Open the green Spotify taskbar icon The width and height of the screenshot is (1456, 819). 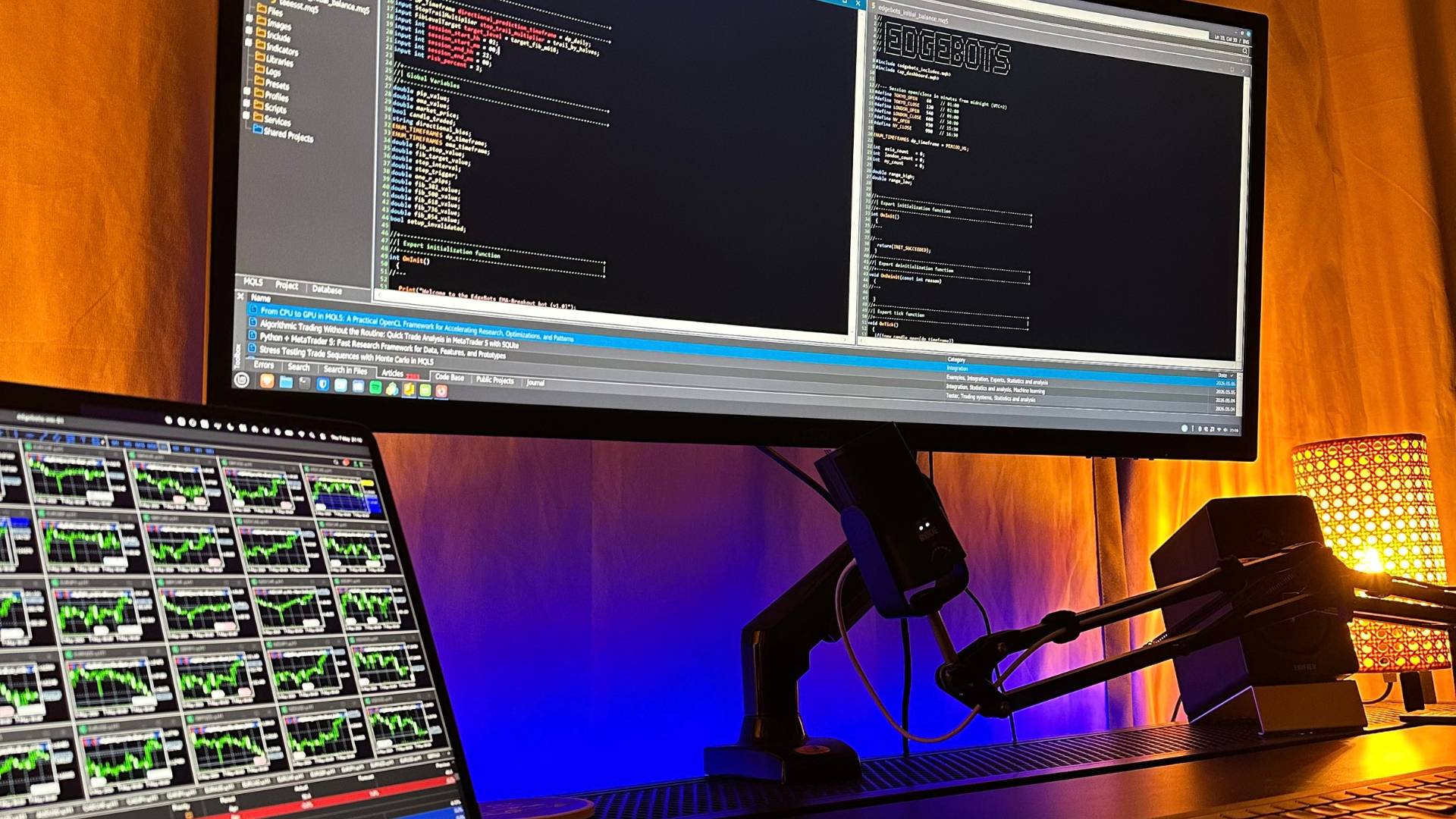coord(375,387)
